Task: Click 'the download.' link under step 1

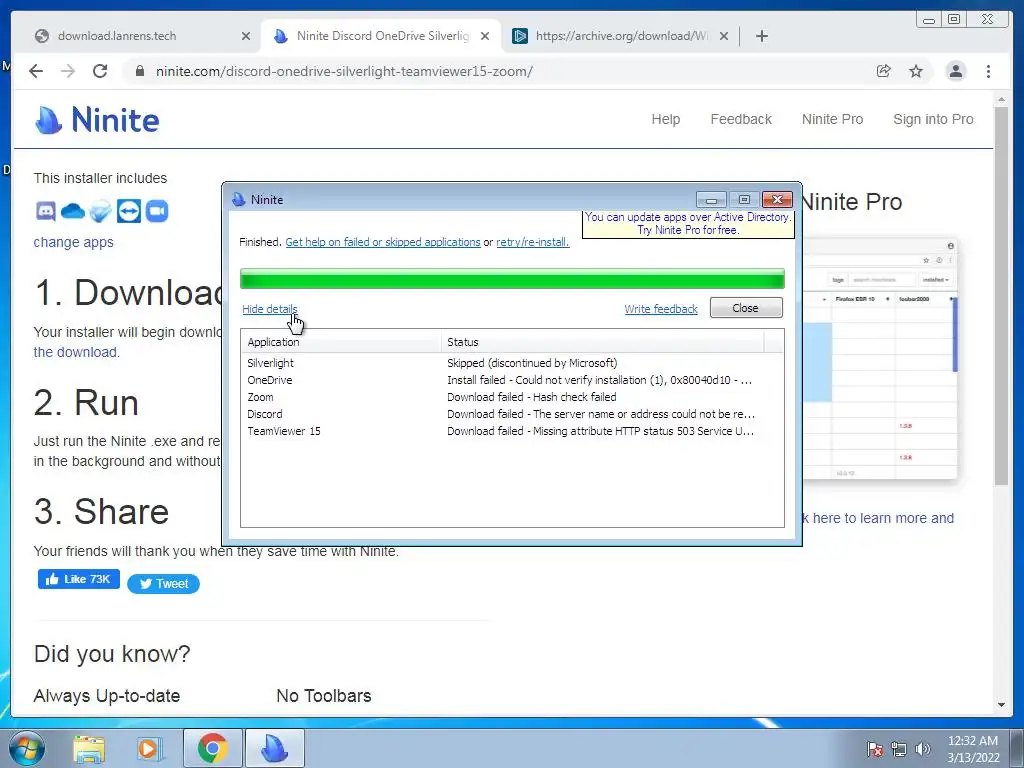Action: (76, 352)
